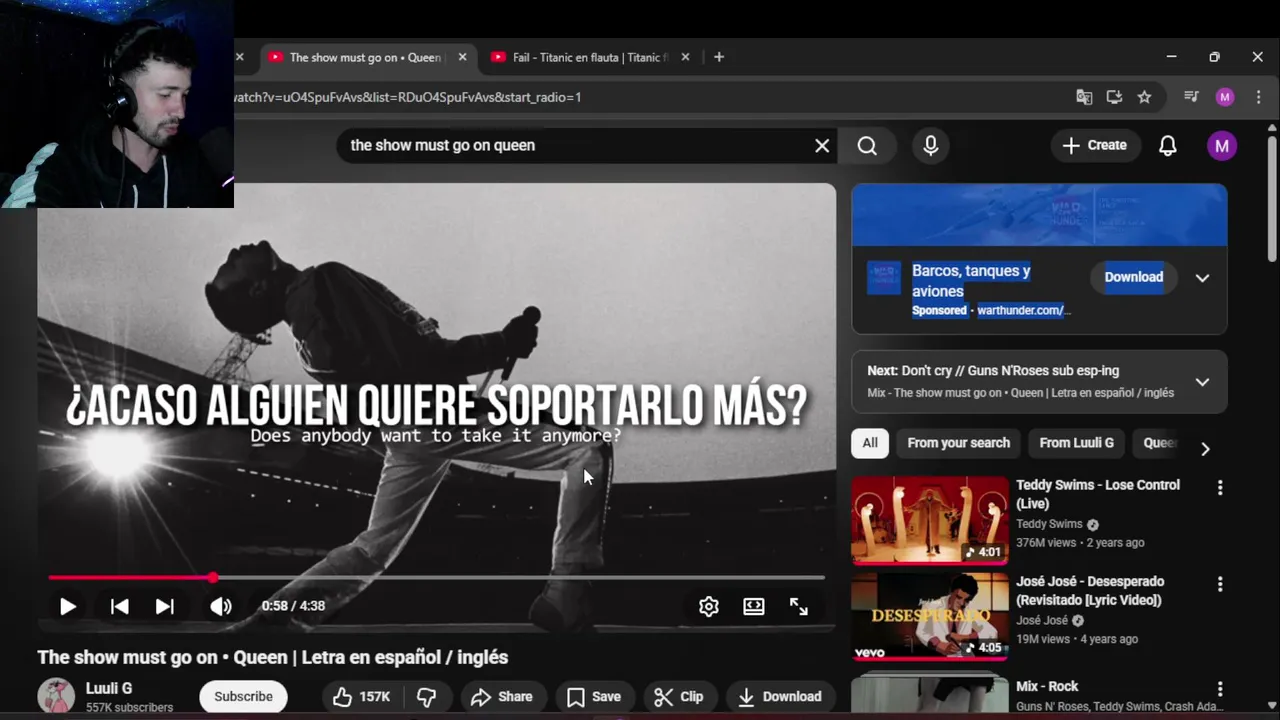Skip to the next video
Screen dimensions: 1280x720
point(165,606)
